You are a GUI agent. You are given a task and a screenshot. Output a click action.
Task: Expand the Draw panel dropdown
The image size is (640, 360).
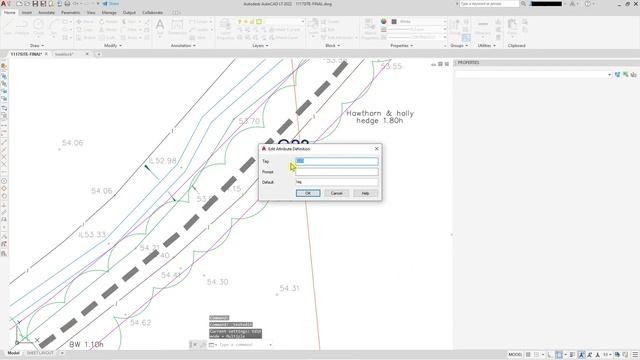(x=37, y=46)
